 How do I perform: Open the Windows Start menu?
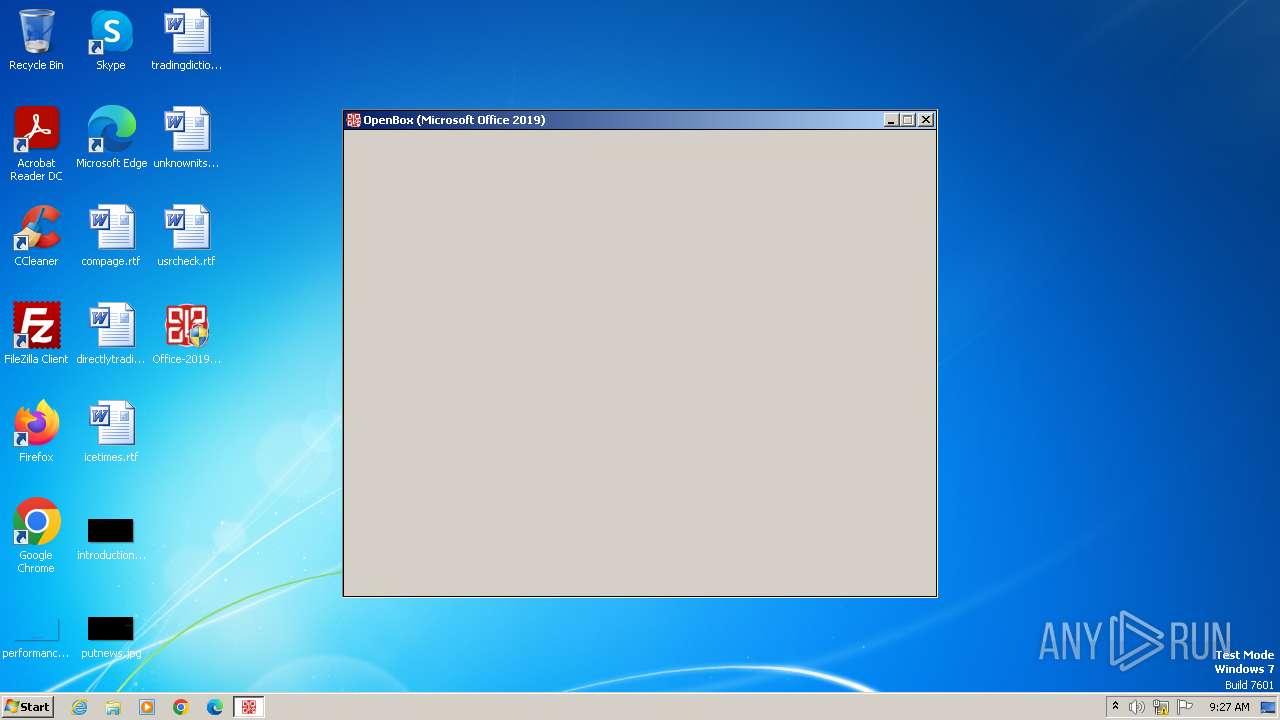[x=27, y=707]
